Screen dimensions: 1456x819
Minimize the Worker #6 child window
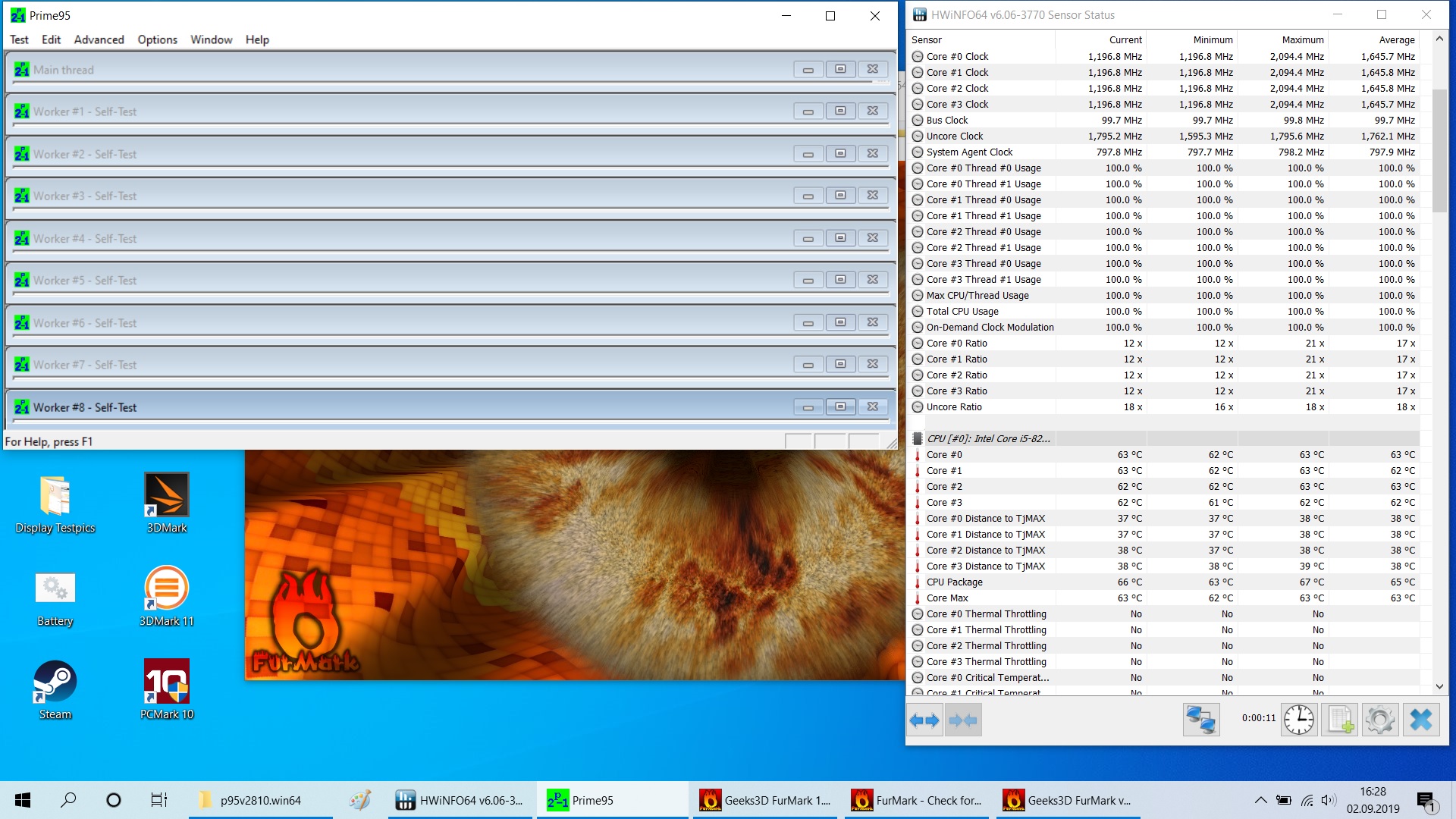click(x=808, y=322)
